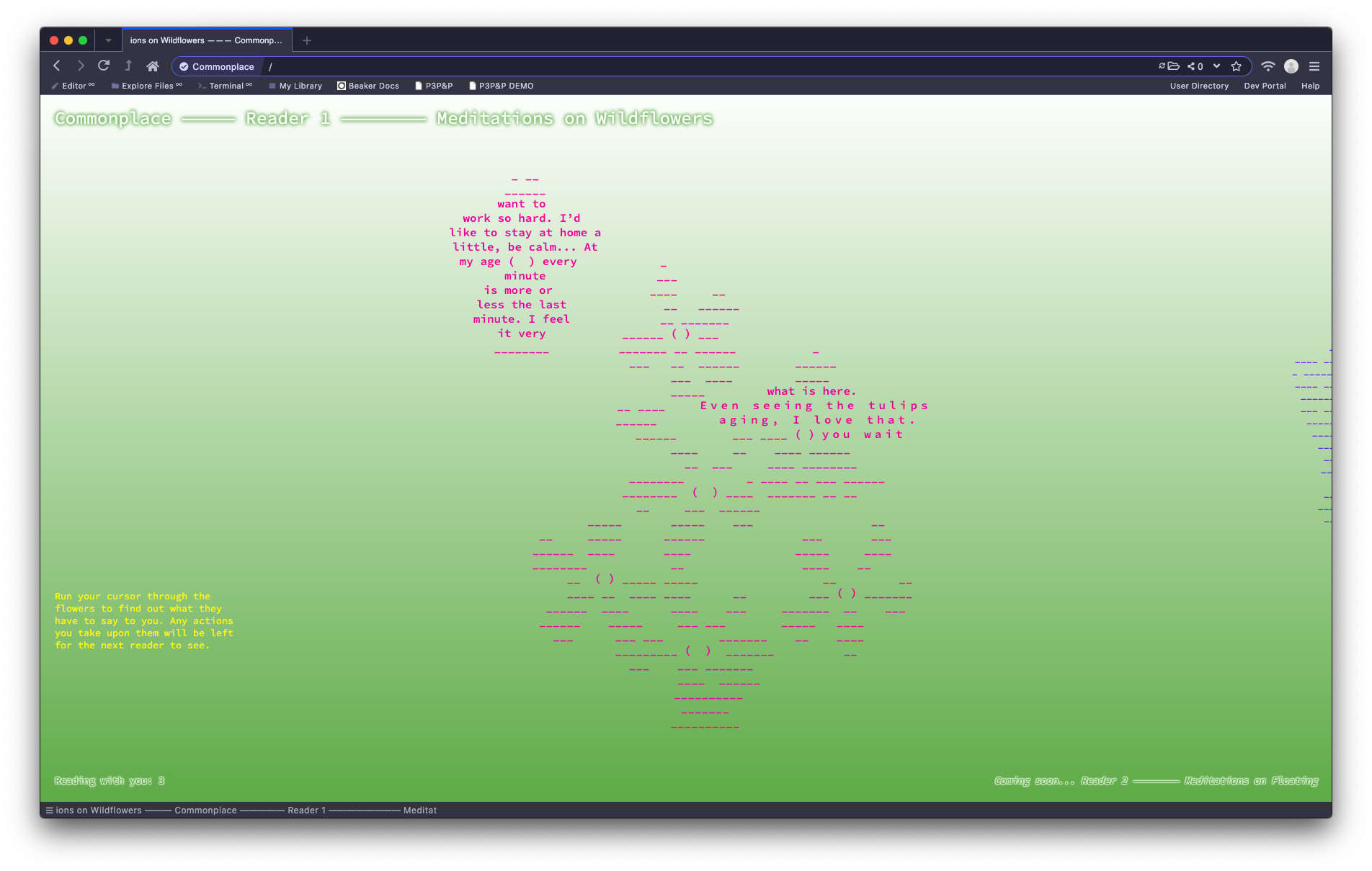Select the Wildflowers Commonplace tab
This screenshot has height=871, width=1372.
tap(207, 40)
